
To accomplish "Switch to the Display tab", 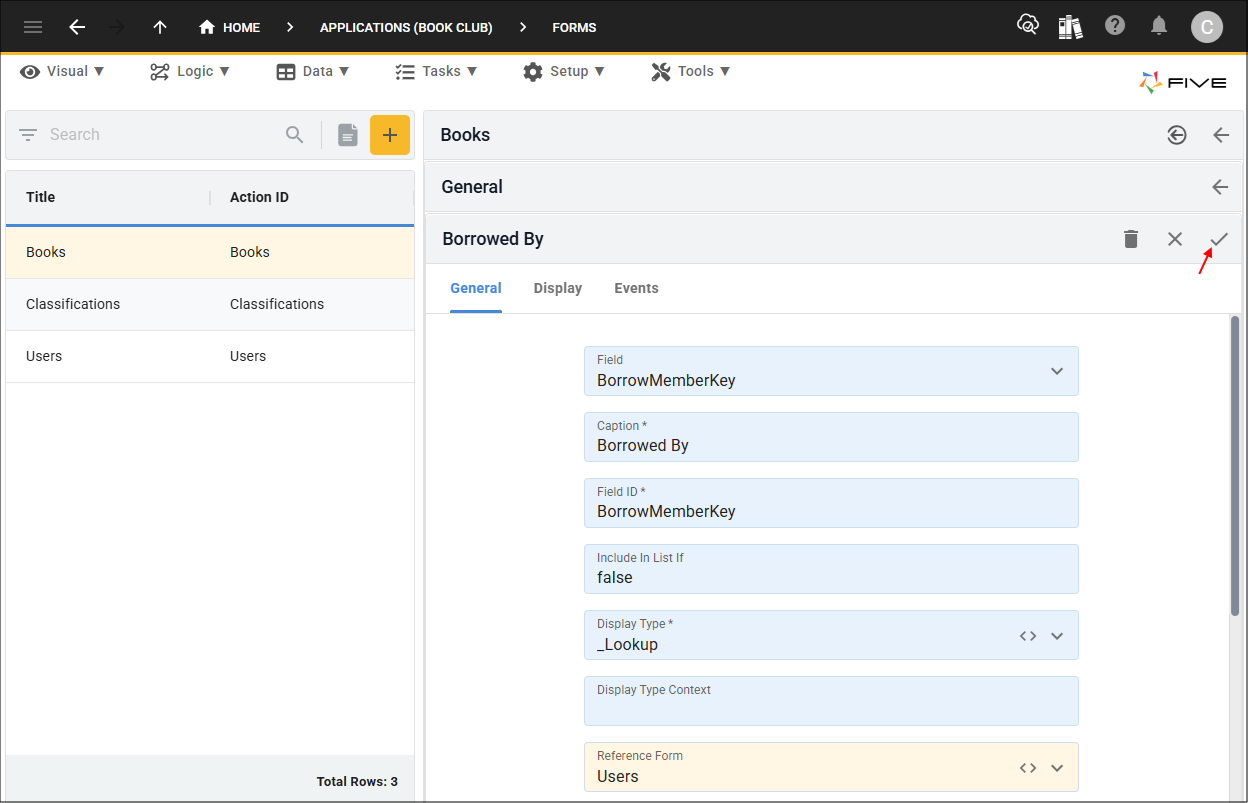I will coord(558,288).
